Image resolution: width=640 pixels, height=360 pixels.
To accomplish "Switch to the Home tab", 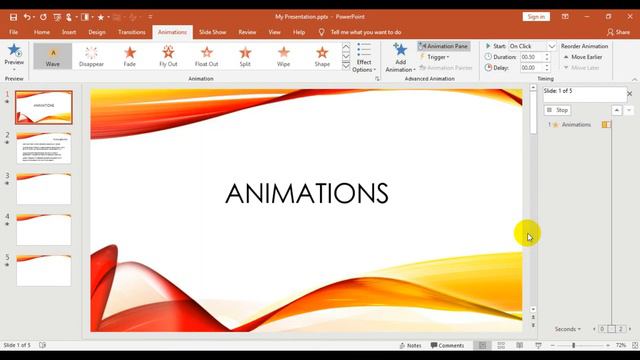I will pyautogui.click(x=42, y=32).
